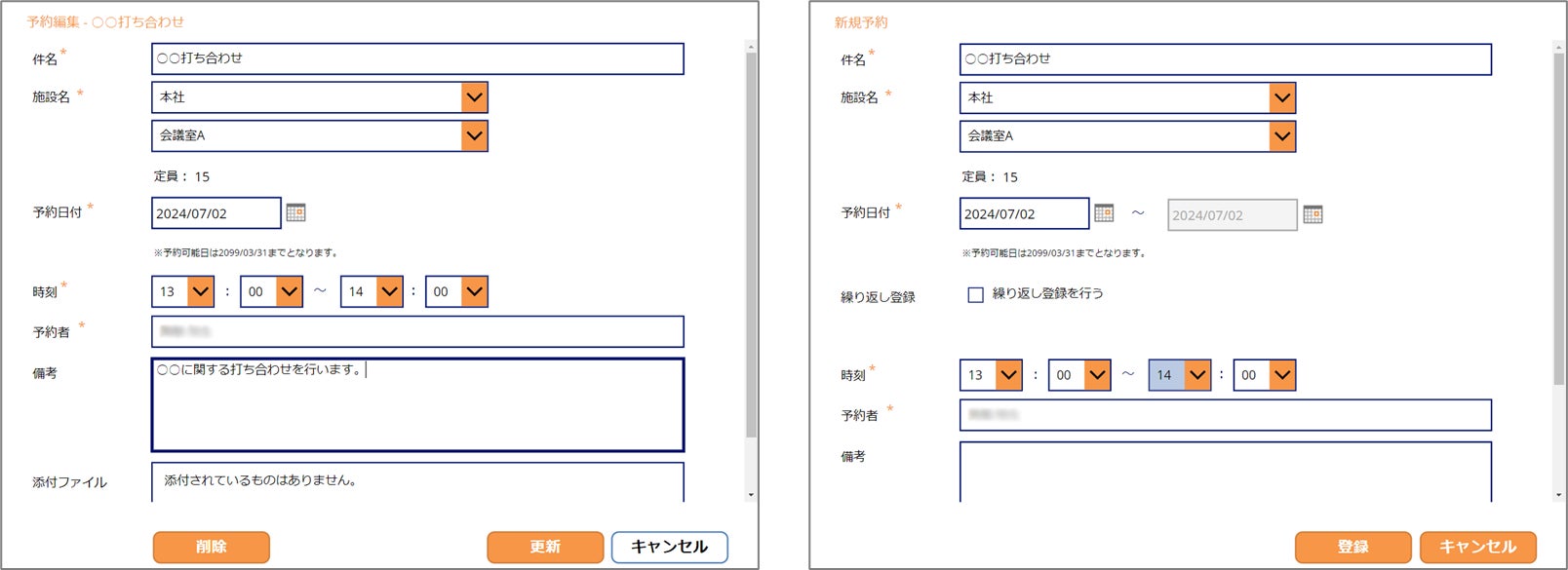1568x570 pixels.
Task: Click 新規予約 dialog title text
Action: coord(861,21)
